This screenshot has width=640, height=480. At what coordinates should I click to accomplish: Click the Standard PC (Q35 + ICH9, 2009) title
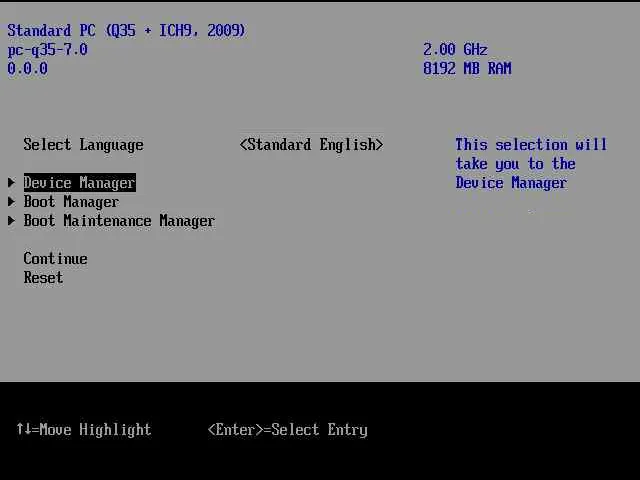tap(127, 31)
